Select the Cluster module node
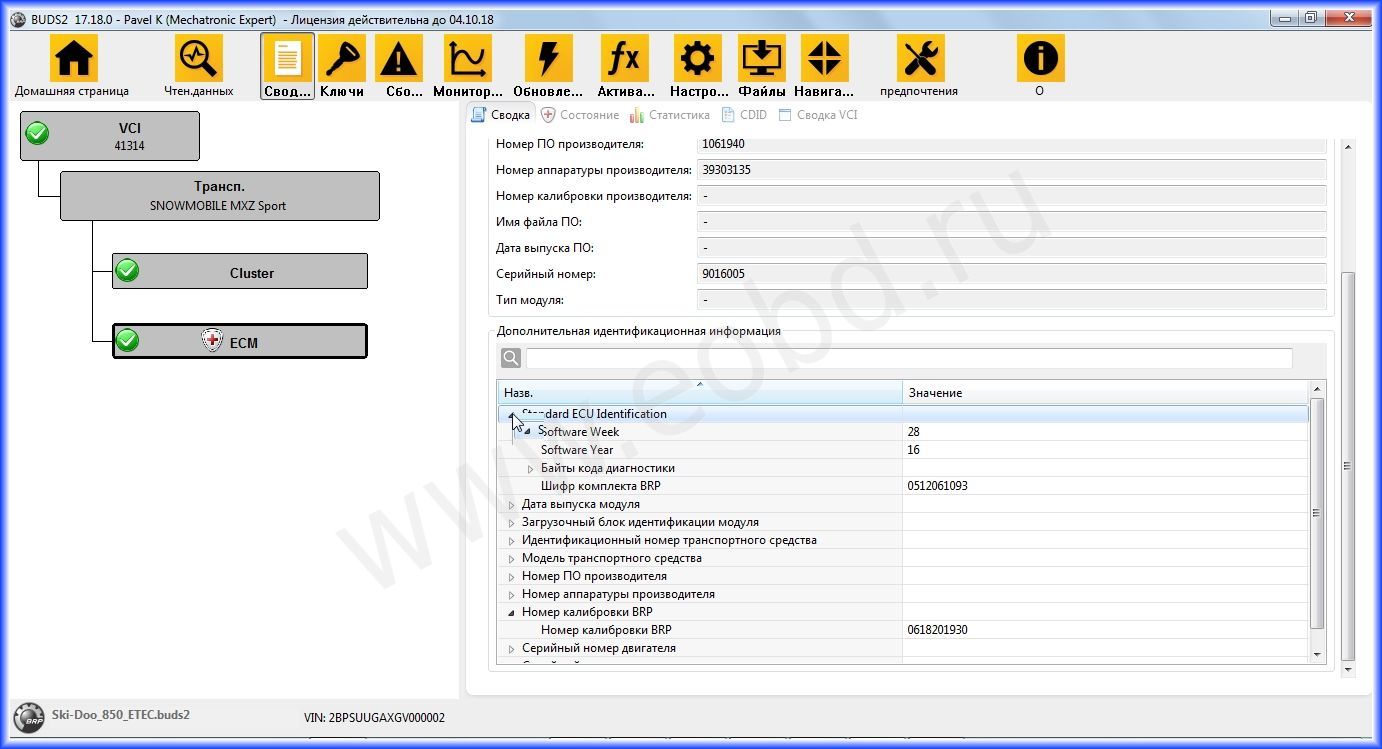The image size is (1382, 749). point(239,271)
